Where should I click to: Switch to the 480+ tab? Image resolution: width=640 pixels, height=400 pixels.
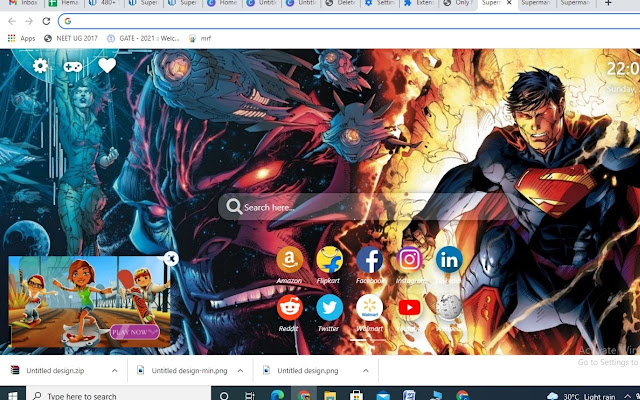coord(104,3)
